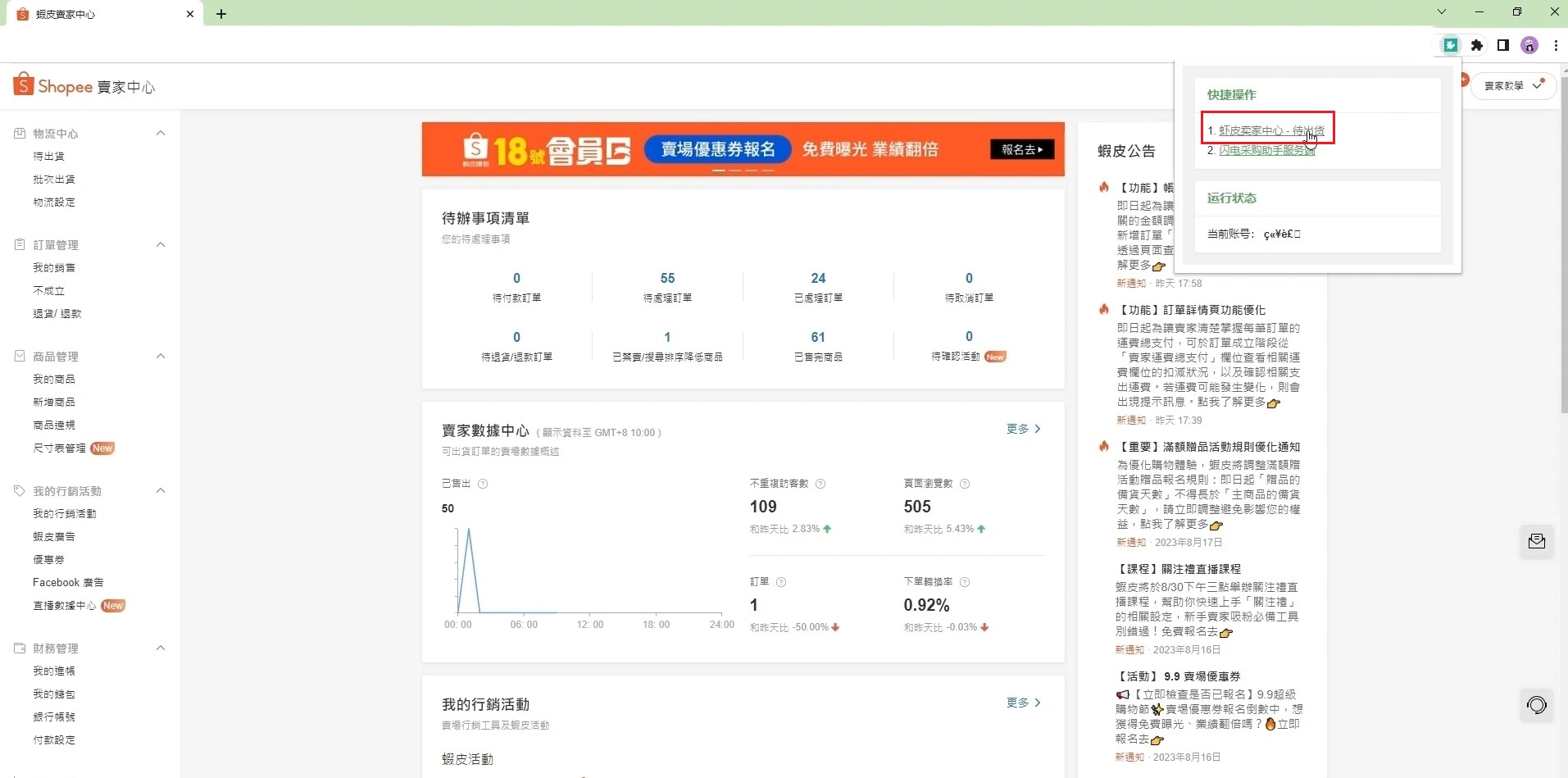The image size is (1568, 778).
Task: Open 我的商品 in the sidebar
Action: pyautogui.click(x=54, y=379)
